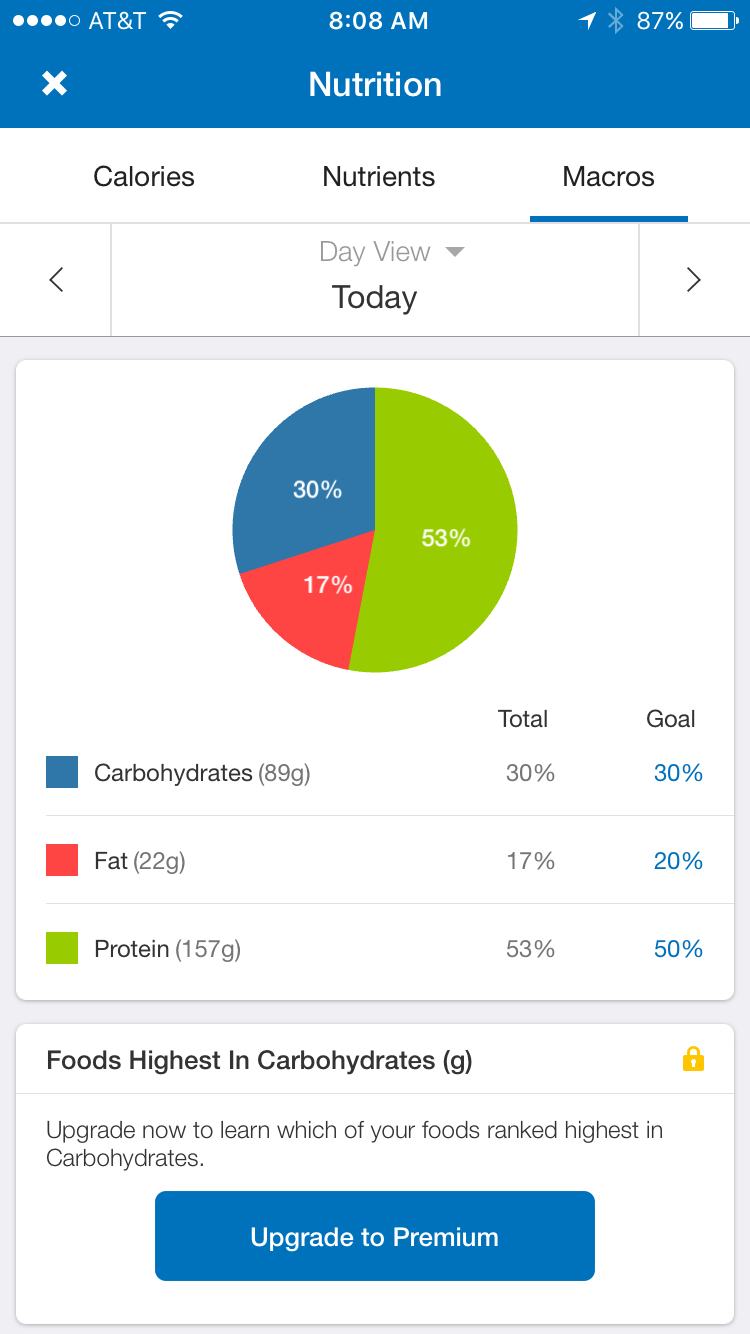Viewport: 750px width, 1334px height.
Task: Tap the blue Carbohydrates color swatch
Action: (x=62, y=773)
